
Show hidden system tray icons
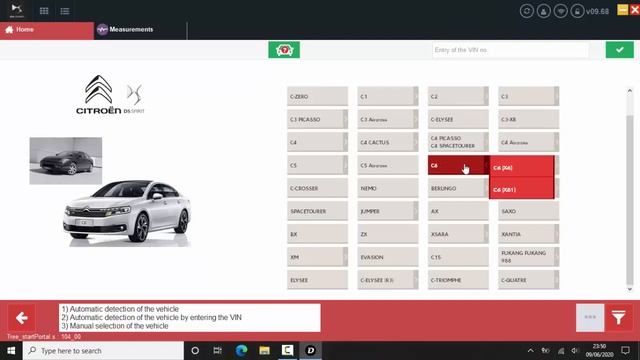(530, 351)
